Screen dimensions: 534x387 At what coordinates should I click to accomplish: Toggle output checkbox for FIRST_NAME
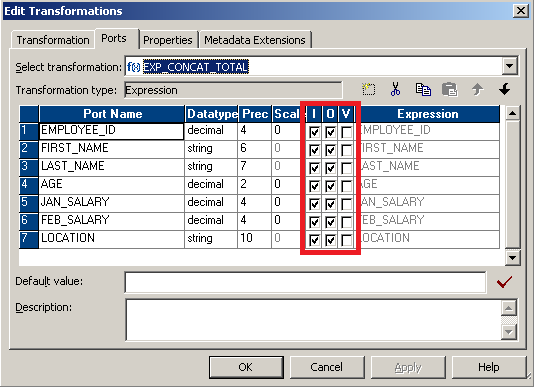330,150
